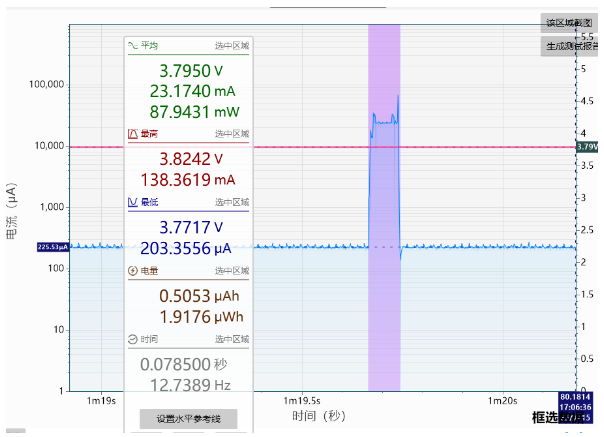Image resolution: width=604 pixels, height=437 pixels.
Task: Click the average power 87.9431 mW
Action: pos(195,112)
